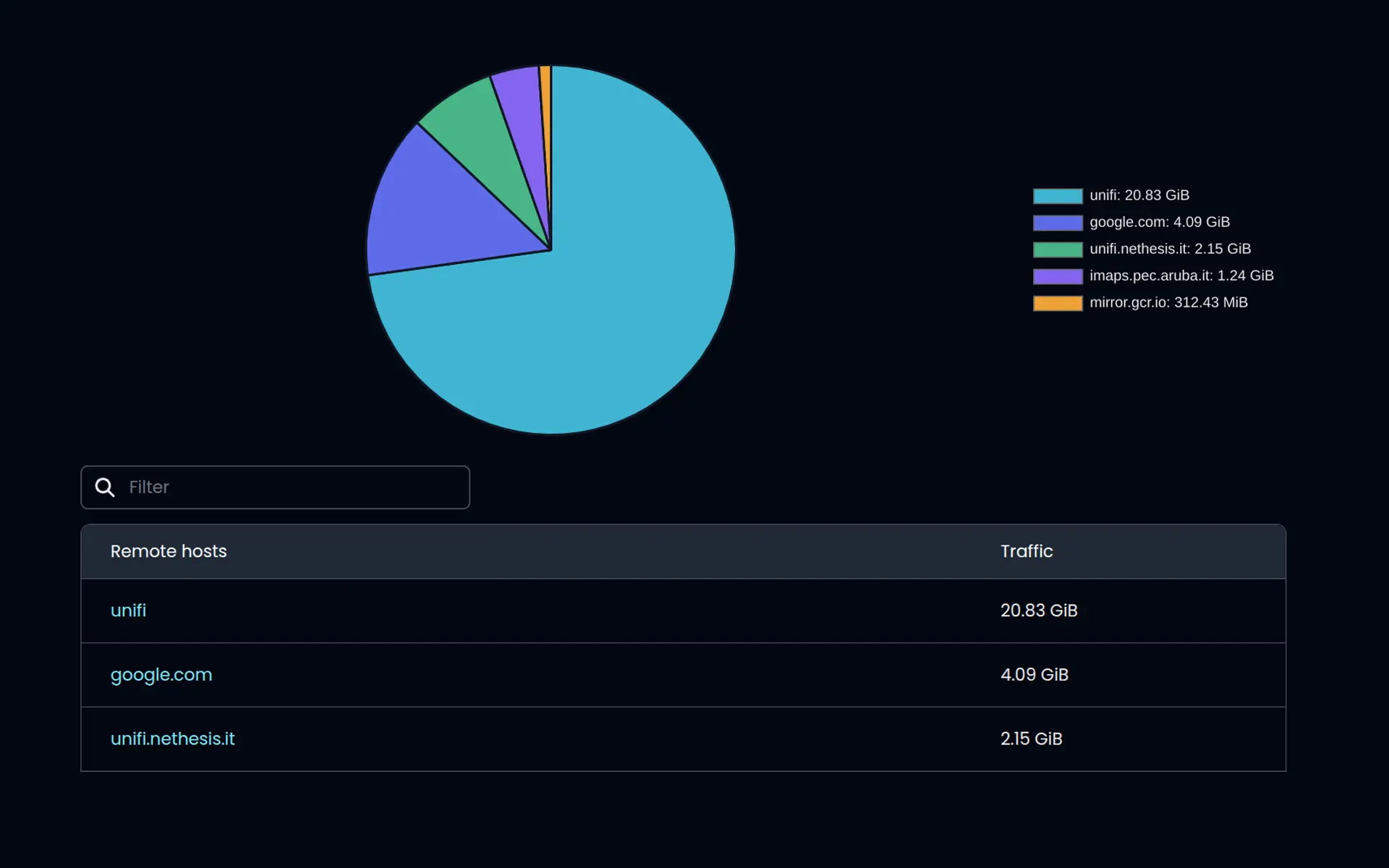1389x868 pixels.
Task: Select the 4.09 GiB traffic cell
Action: click(1035, 675)
